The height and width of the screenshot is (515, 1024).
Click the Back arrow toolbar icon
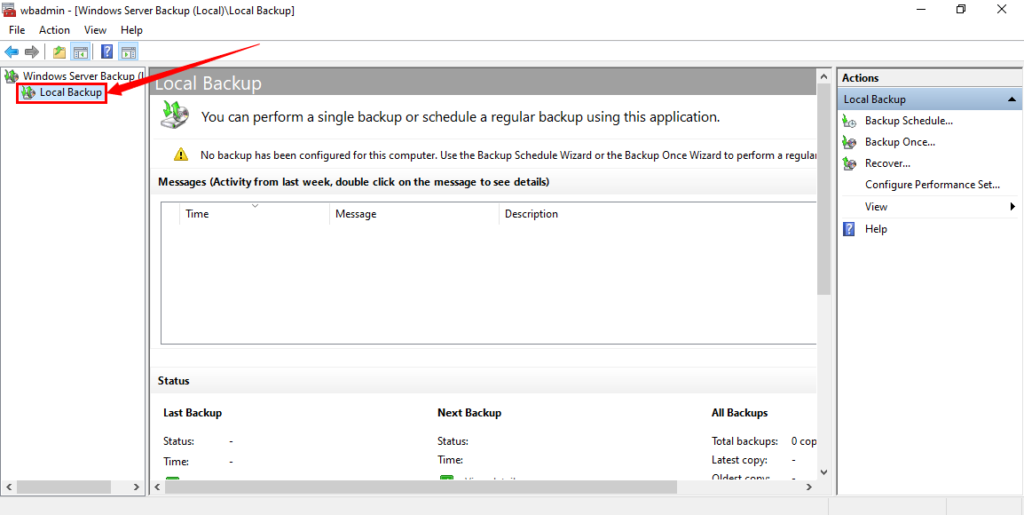pyautogui.click(x=11, y=52)
